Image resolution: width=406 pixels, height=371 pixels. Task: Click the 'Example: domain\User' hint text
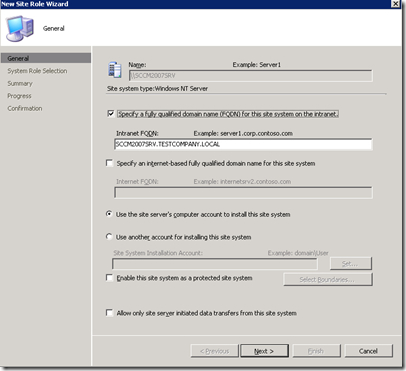click(298, 253)
